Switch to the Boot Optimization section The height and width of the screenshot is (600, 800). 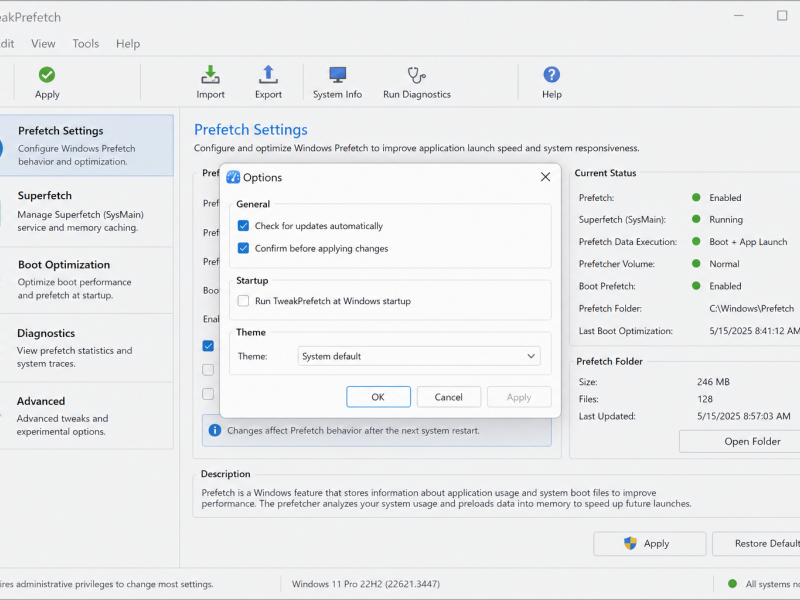tap(87, 280)
